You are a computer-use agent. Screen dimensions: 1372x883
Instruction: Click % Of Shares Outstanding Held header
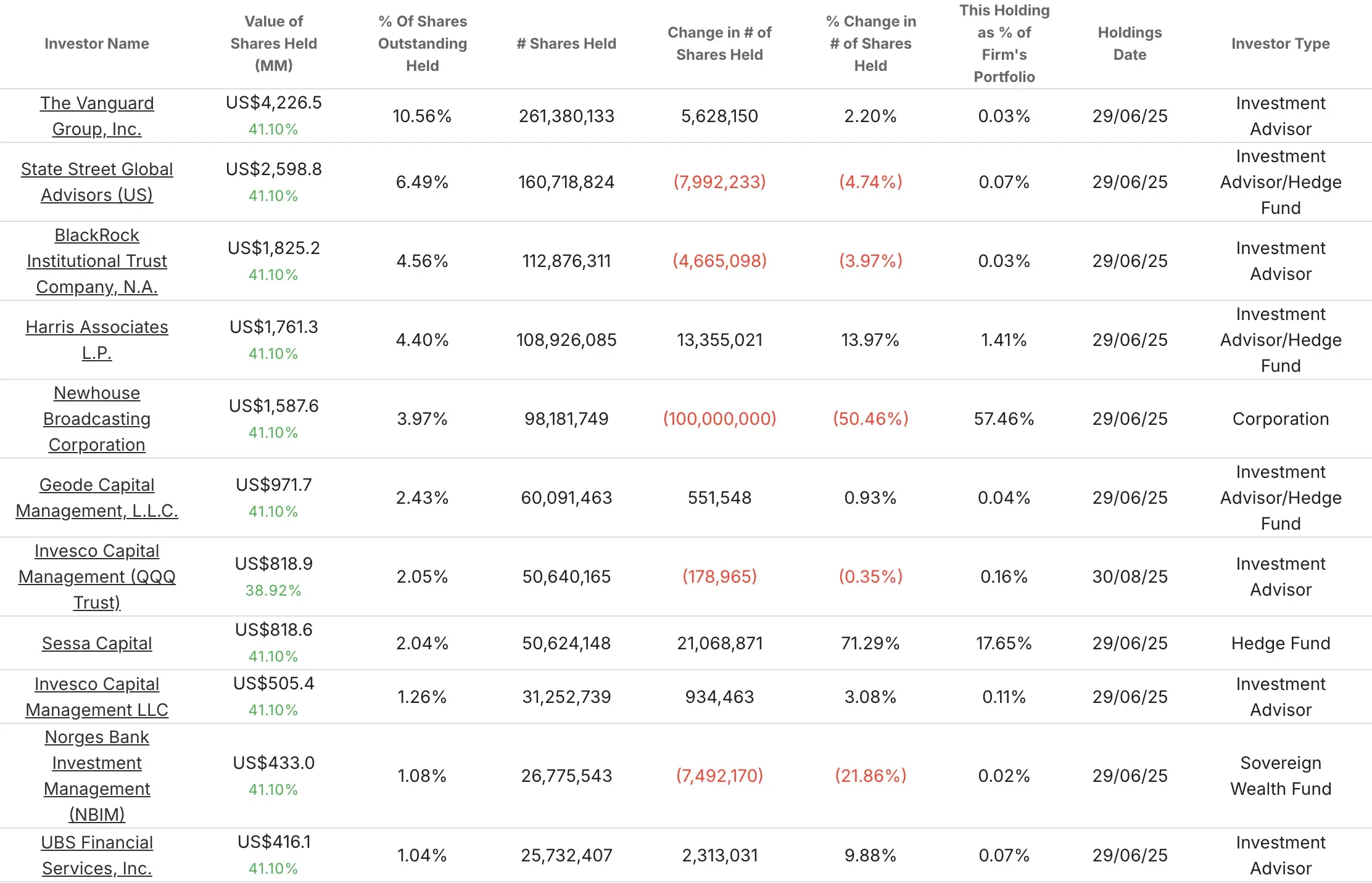coord(423,44)
